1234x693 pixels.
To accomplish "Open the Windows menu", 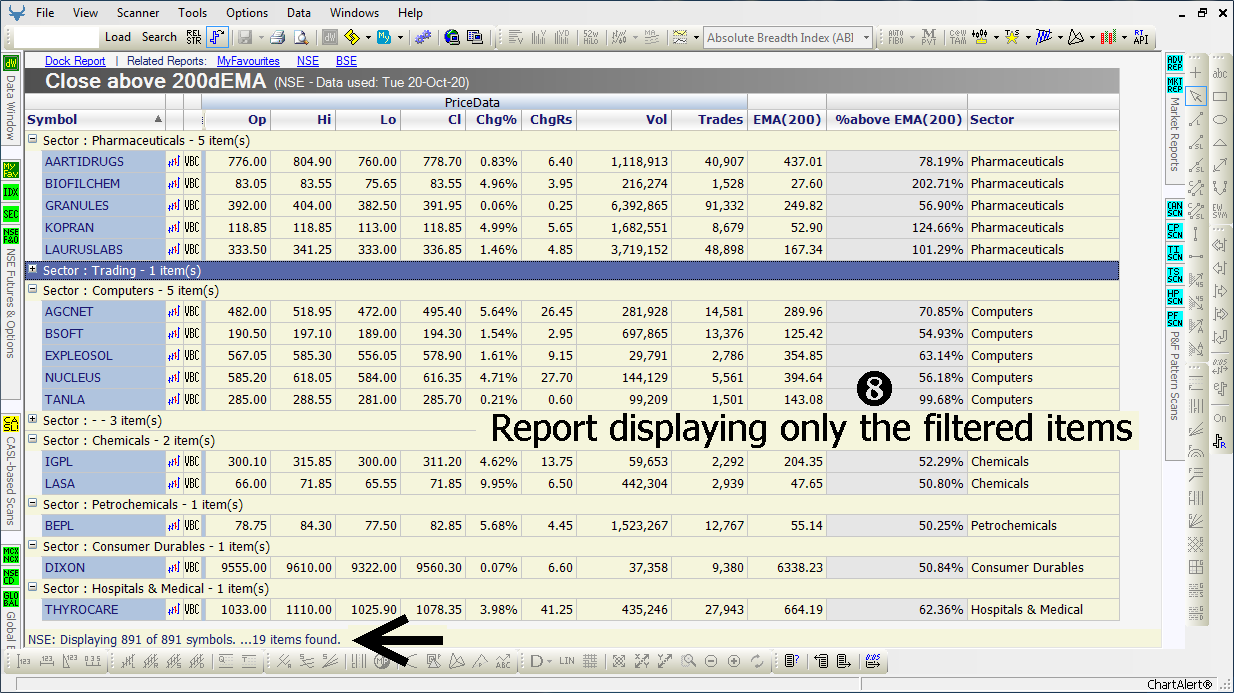I will (355, 13).
